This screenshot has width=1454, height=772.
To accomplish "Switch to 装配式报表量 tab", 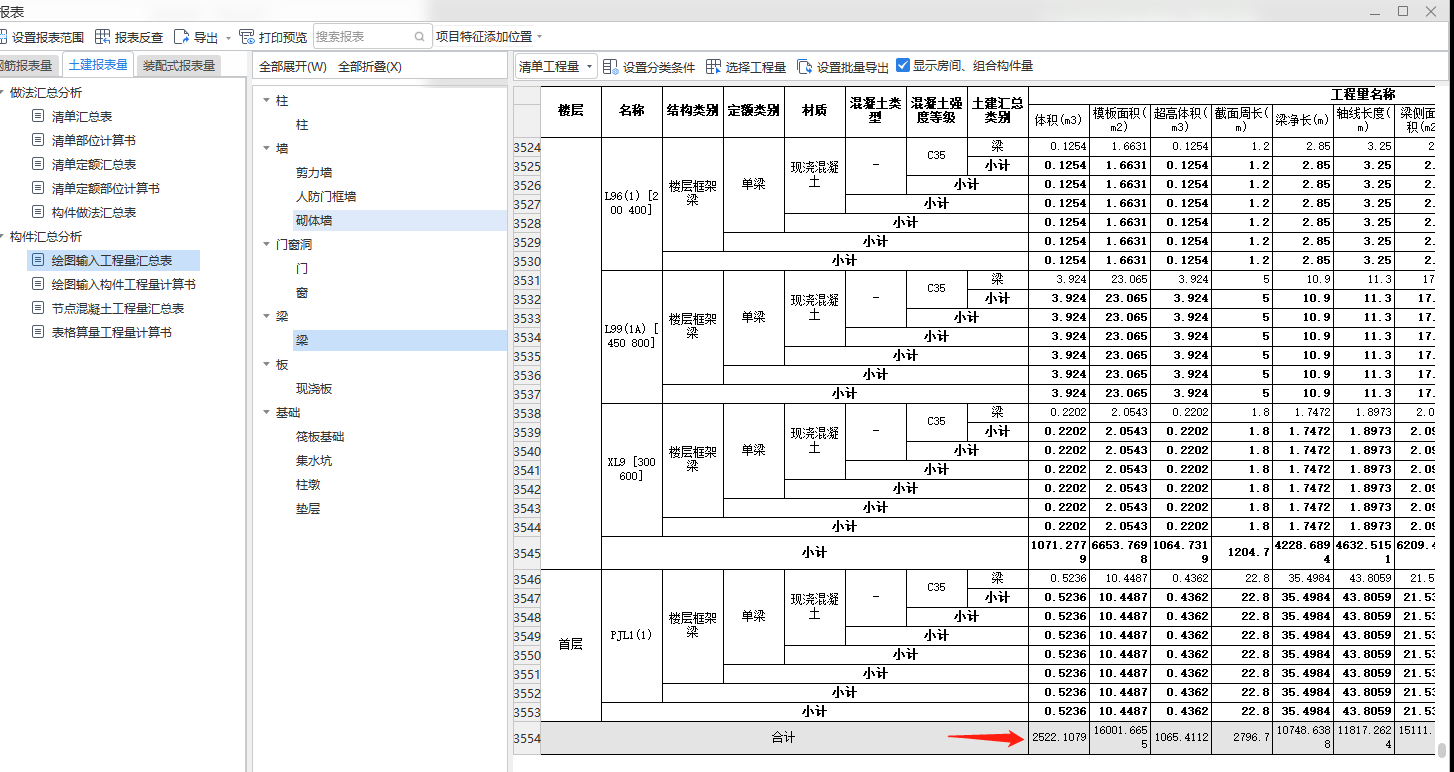I will pos(179,65).
